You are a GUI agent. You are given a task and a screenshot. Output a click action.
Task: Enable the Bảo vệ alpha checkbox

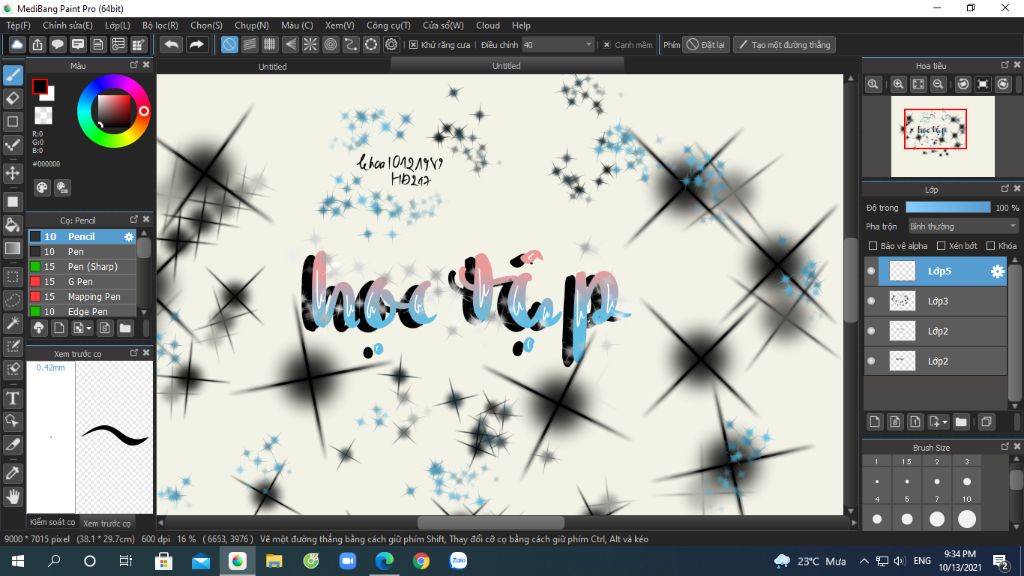click(x=872, y=246)
